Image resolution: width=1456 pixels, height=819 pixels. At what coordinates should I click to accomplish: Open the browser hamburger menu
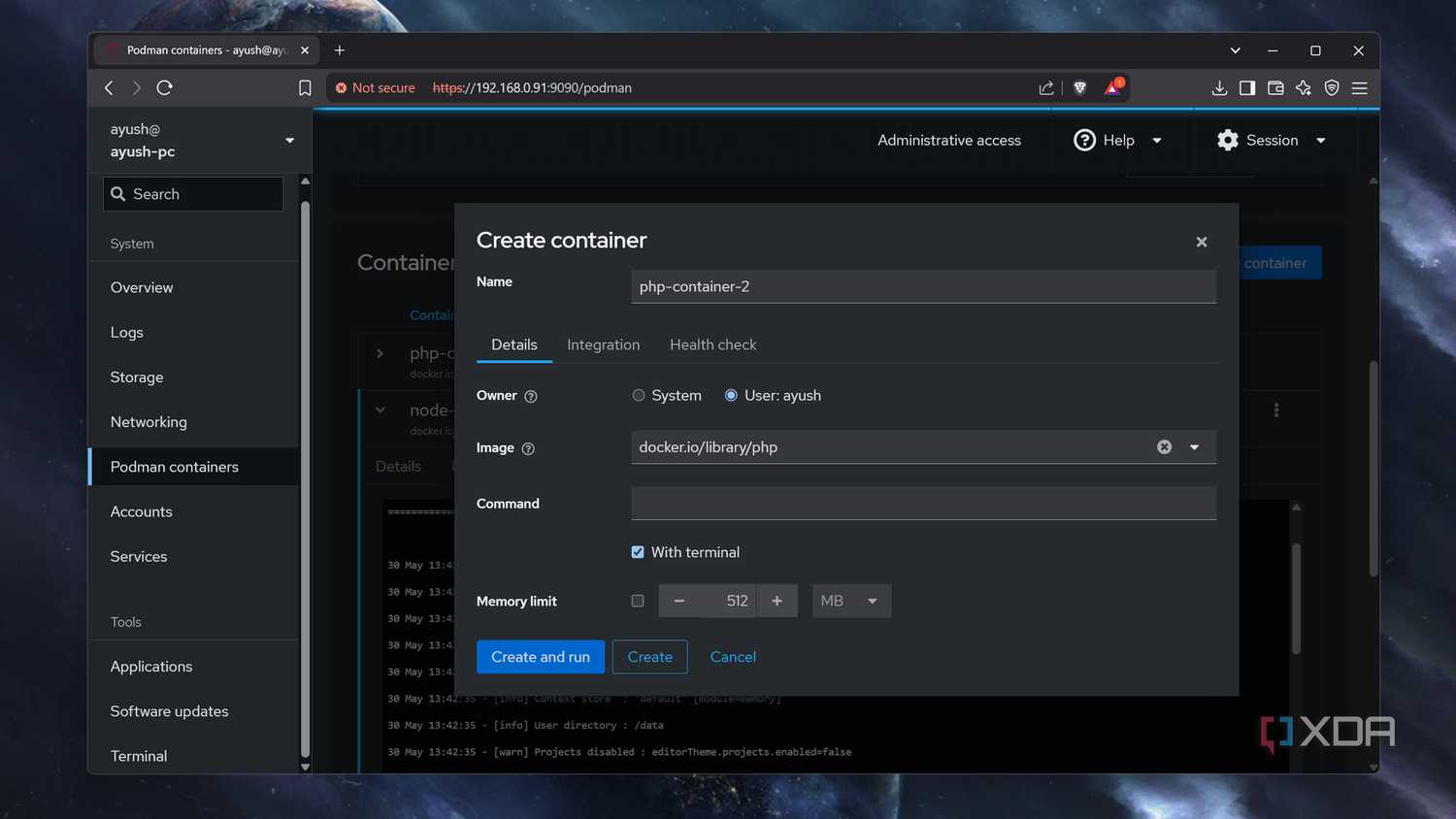click(1360, 88)
